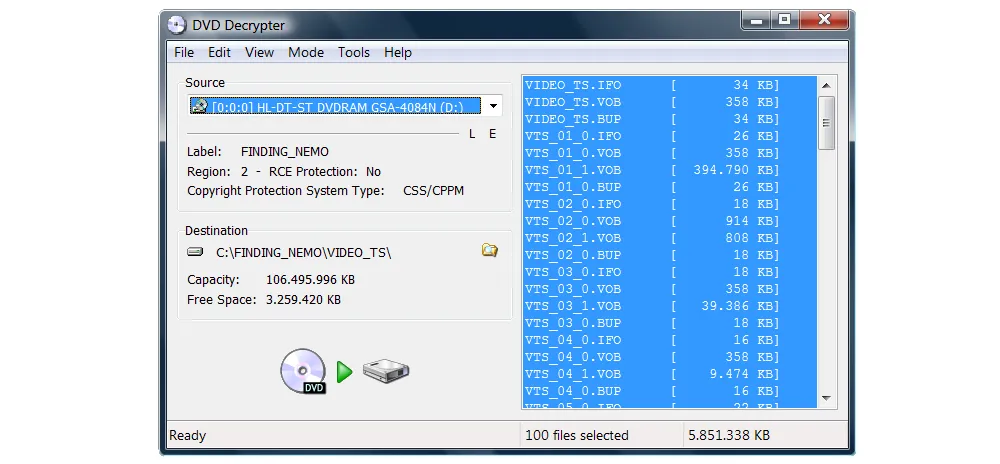
Task: Click the file list scroll up arrow
Action: (826, 85)
